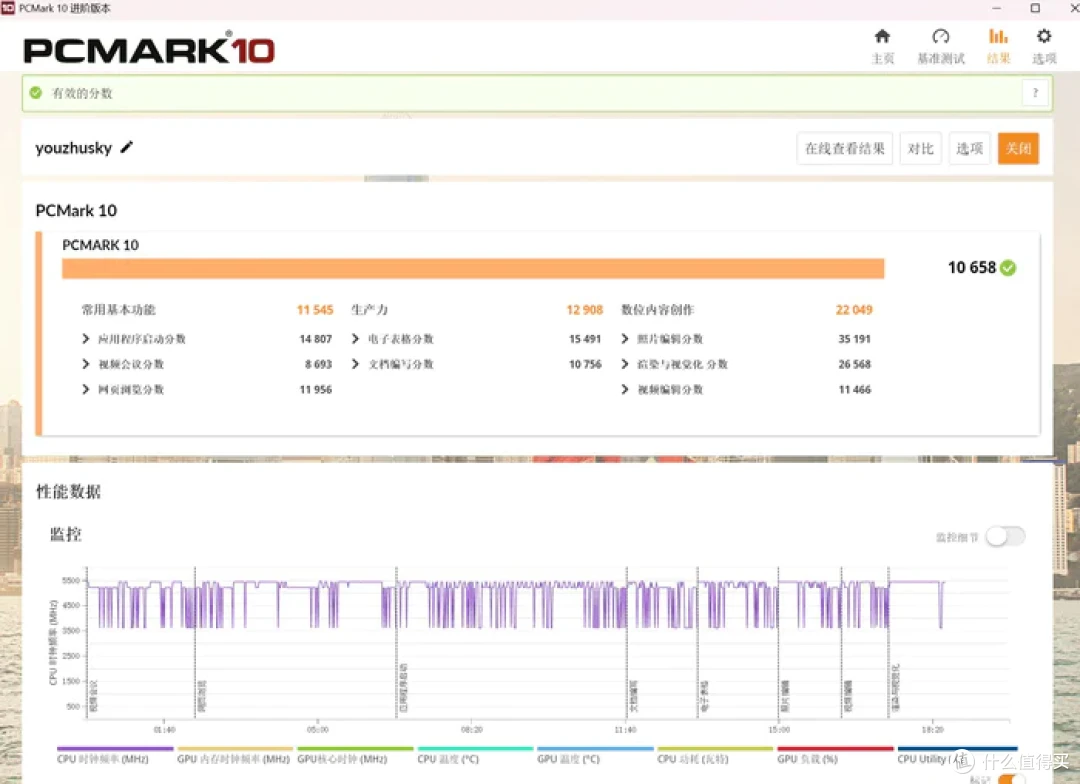
Task: Click the Compare (对比) button
Action: tap(920, 149)
